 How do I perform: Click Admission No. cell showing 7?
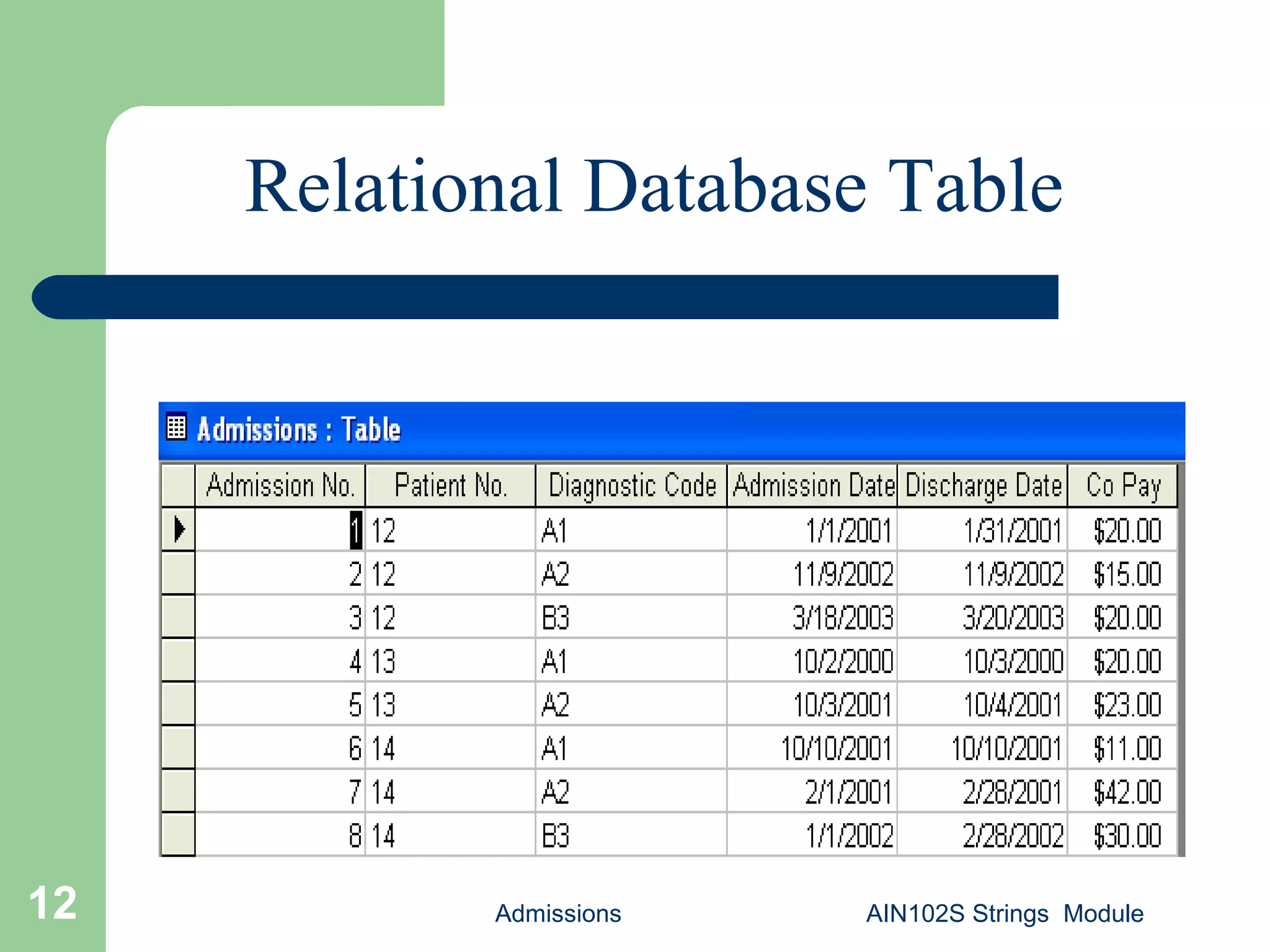tap(280, 791)
